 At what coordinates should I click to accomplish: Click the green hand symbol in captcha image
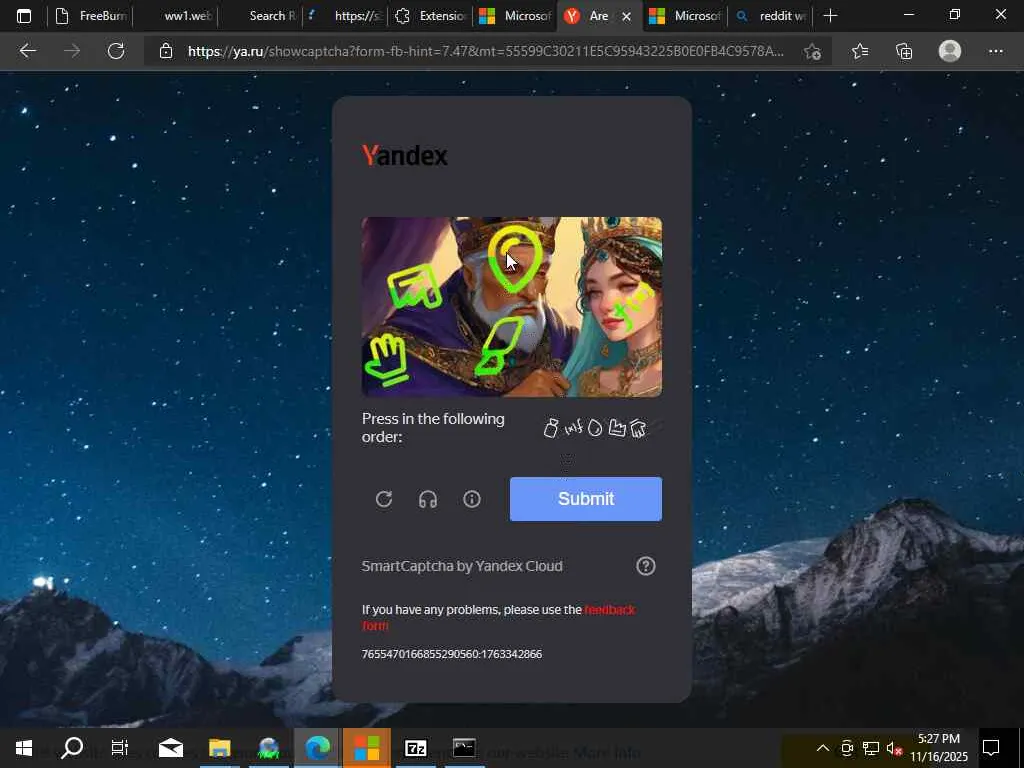[386, 359]
